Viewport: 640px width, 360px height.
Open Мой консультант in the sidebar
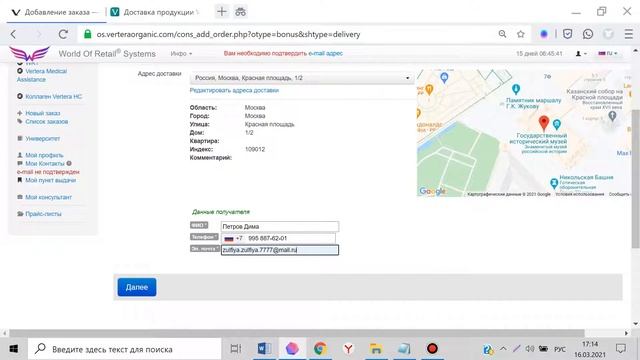pyautogui.click(x=48, y=197)
